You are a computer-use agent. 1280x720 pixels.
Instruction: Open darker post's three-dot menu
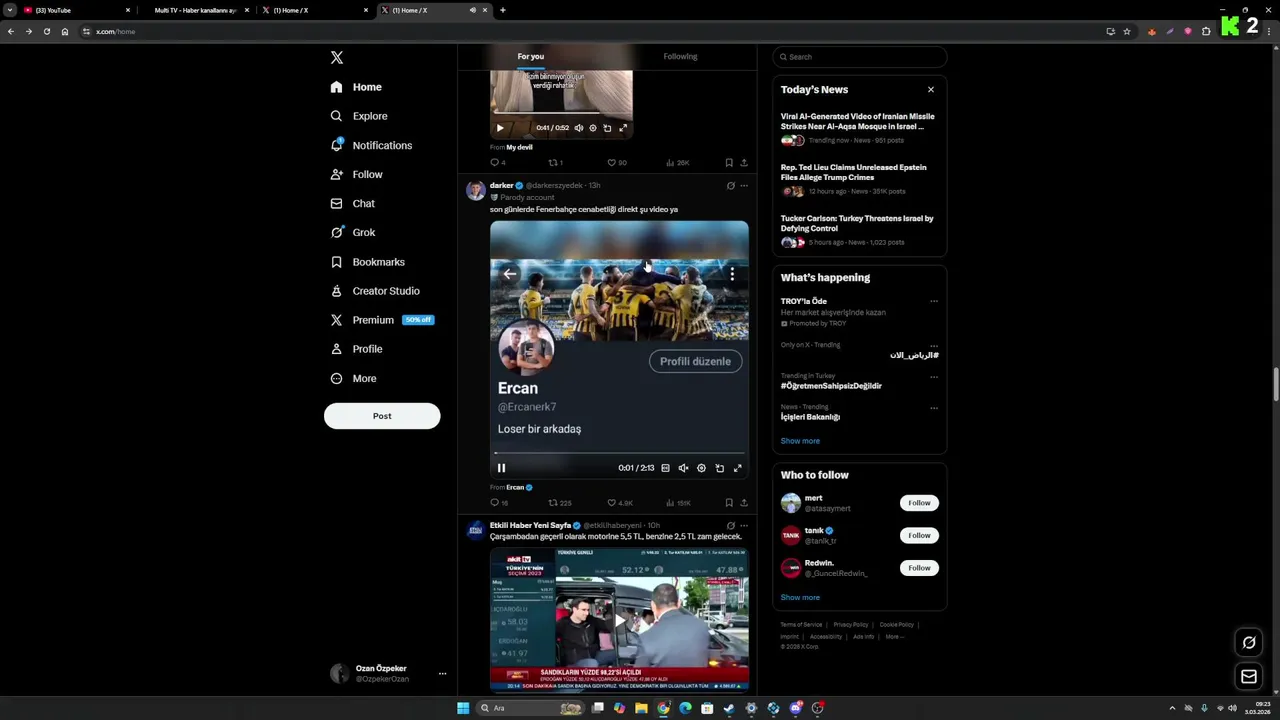pyautogui.click(x=744, y=185)
